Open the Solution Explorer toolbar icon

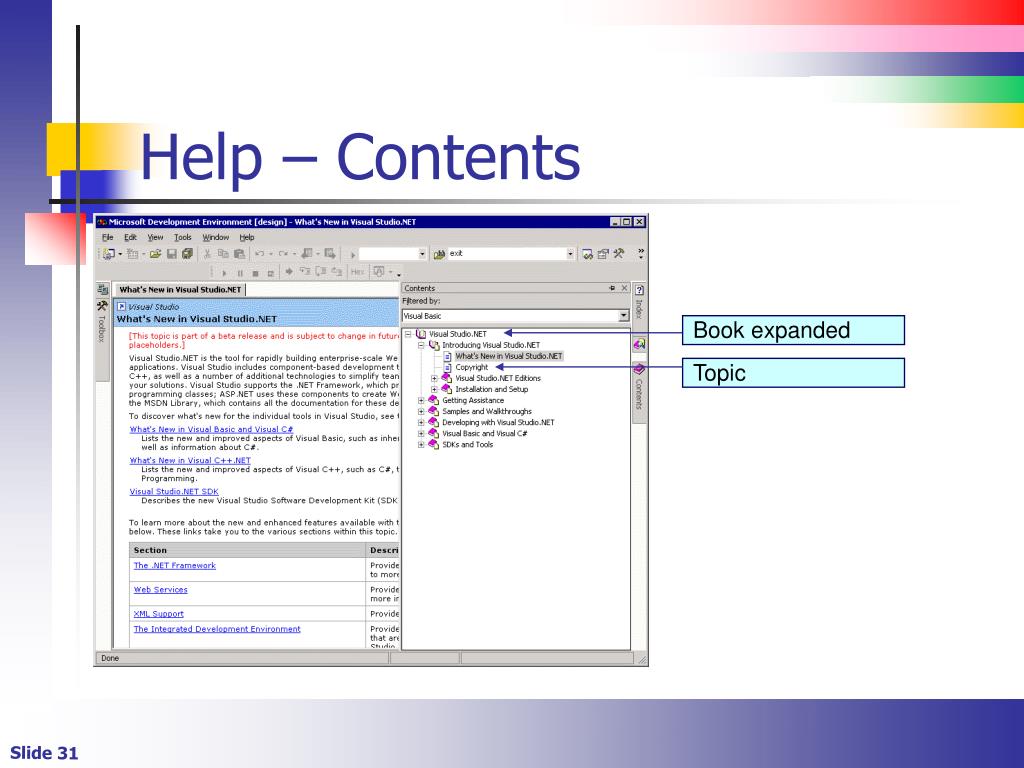588,254
